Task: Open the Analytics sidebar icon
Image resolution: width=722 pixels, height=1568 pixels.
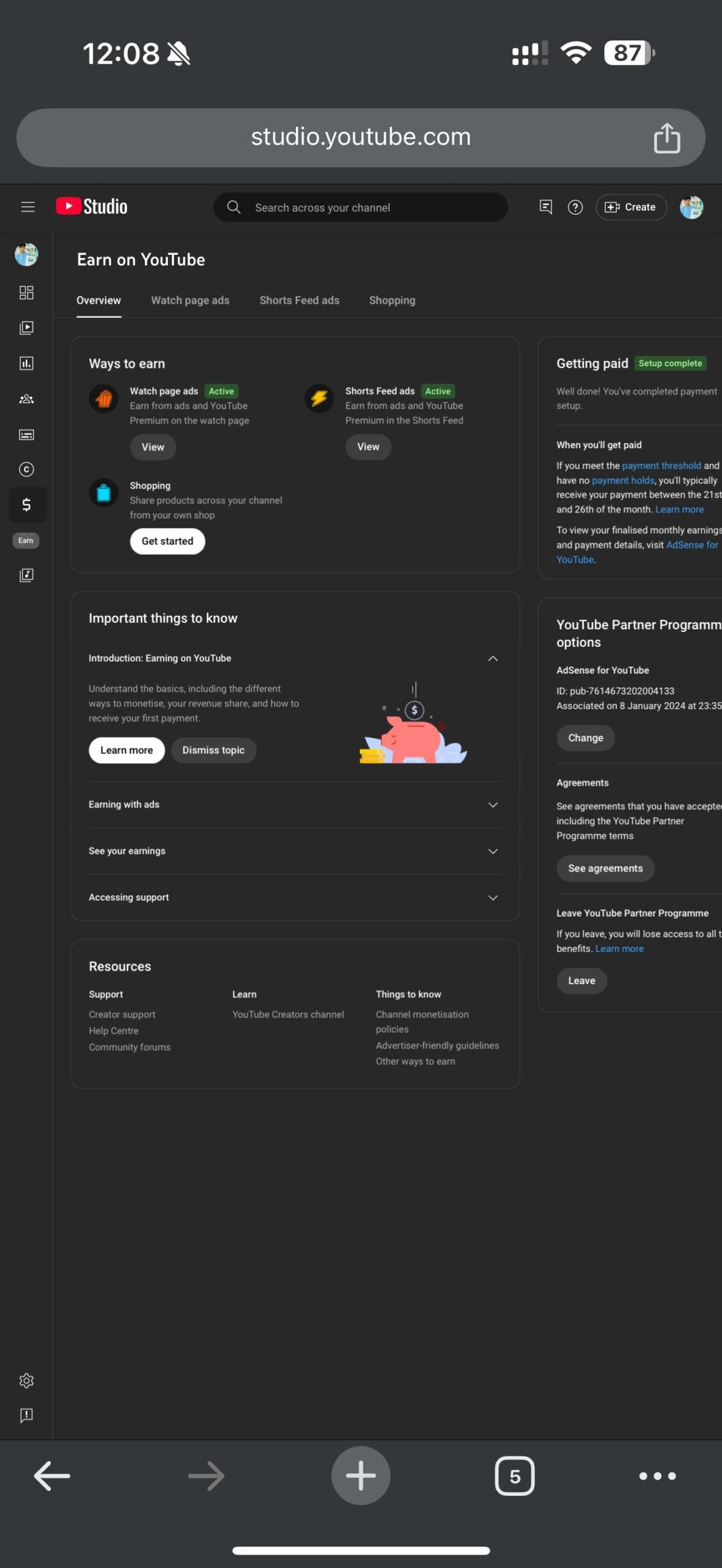Action: pos(26,363)
